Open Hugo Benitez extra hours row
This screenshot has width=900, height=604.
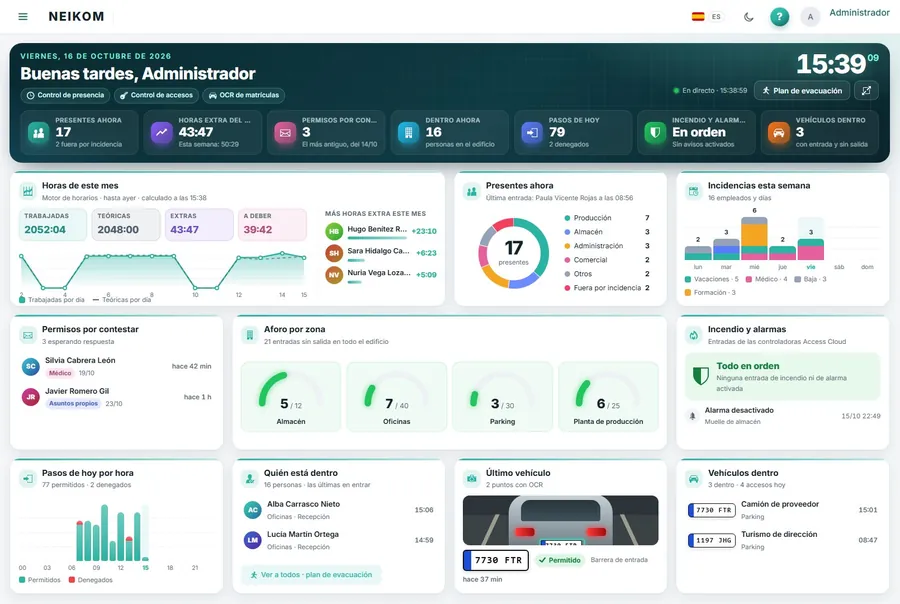click(x=381, y=231)
